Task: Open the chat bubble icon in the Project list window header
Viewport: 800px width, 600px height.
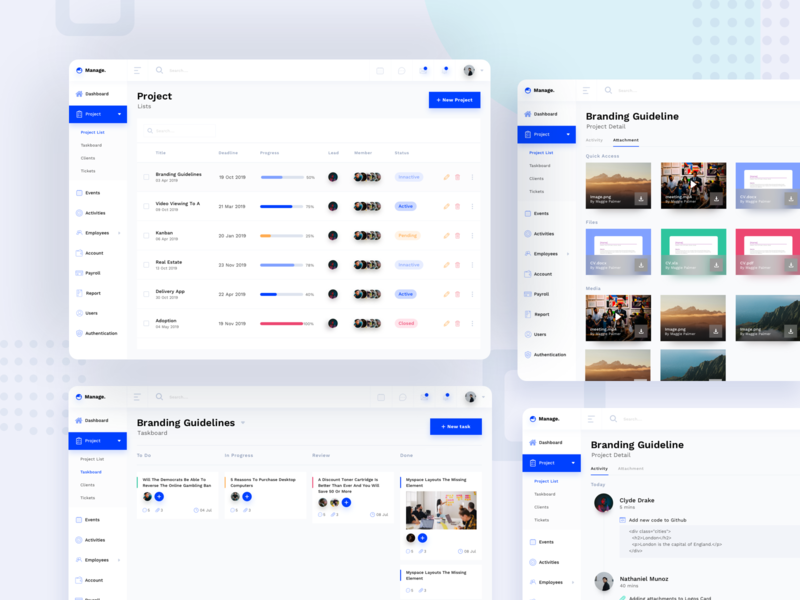Action: (x=402, y=70)
